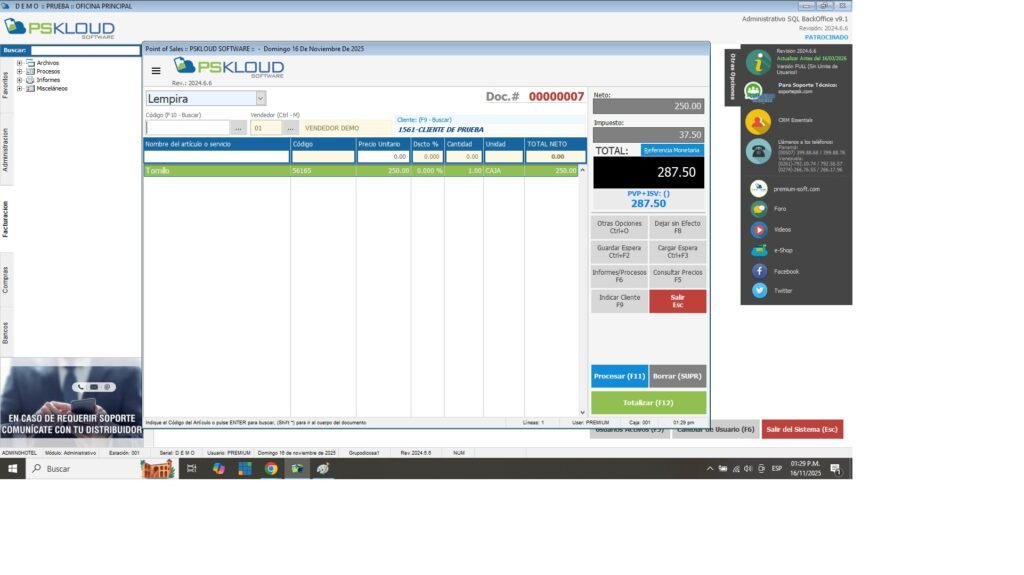
Task: Expand the Archivos tree node
Action: [20, 63]
